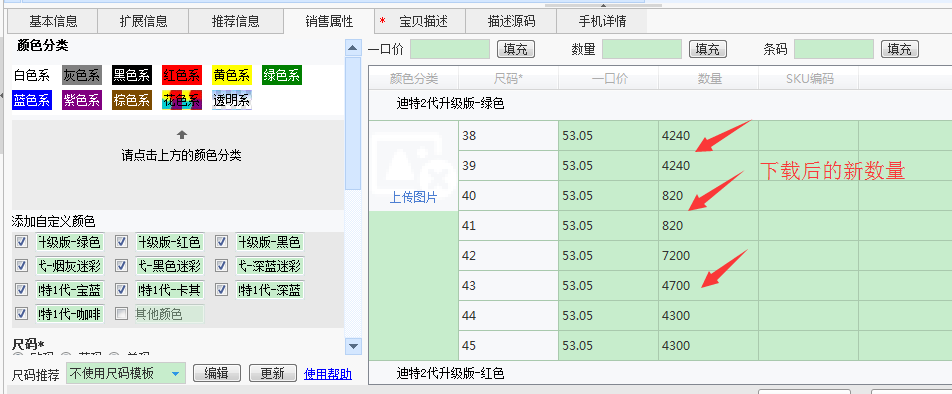This screenshot has height=394, width=952.
Task: Click quantity cell 4700 for size 43
Action: click(709, 285)
